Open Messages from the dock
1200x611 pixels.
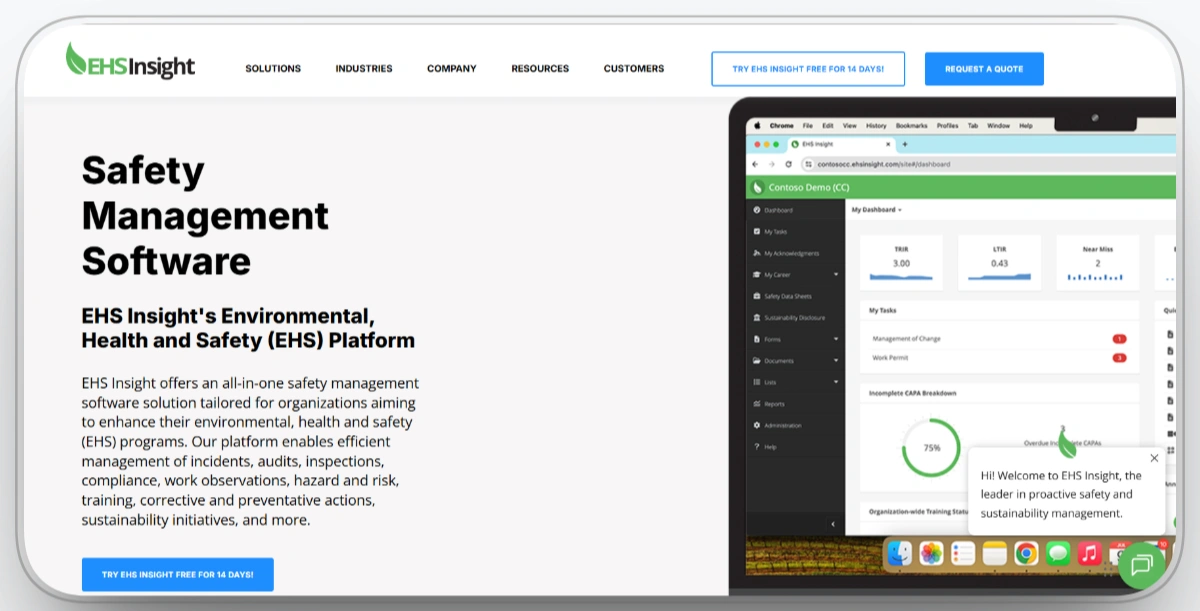pyautogui.click(x=1058, y=553)
